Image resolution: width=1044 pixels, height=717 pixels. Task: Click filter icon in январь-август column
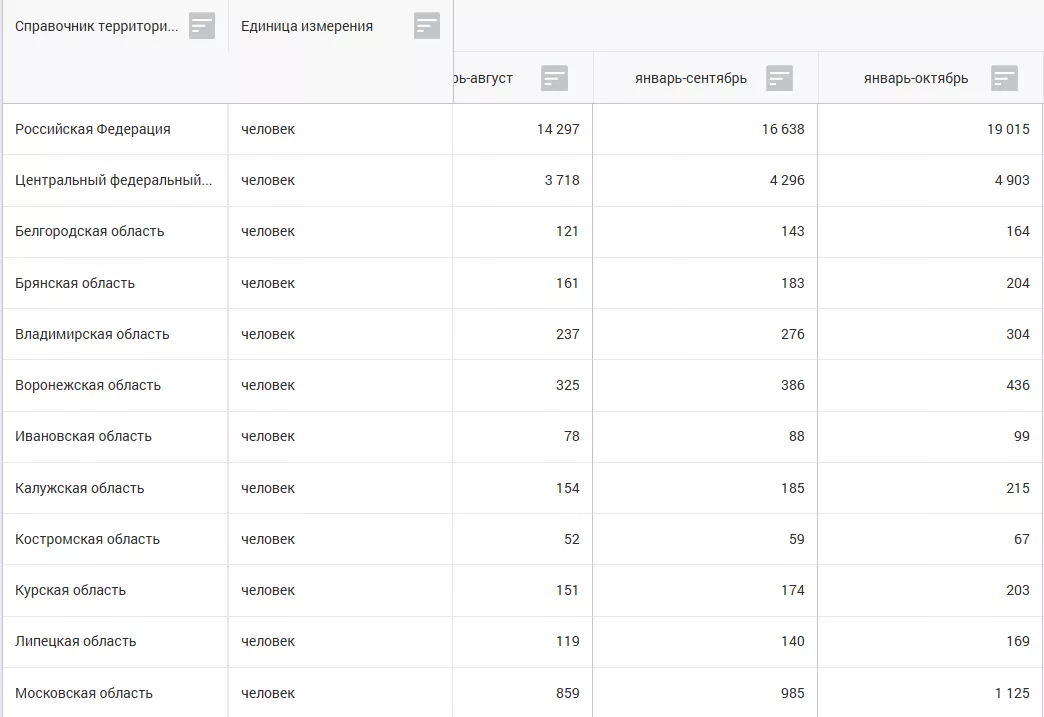point(554,78)
